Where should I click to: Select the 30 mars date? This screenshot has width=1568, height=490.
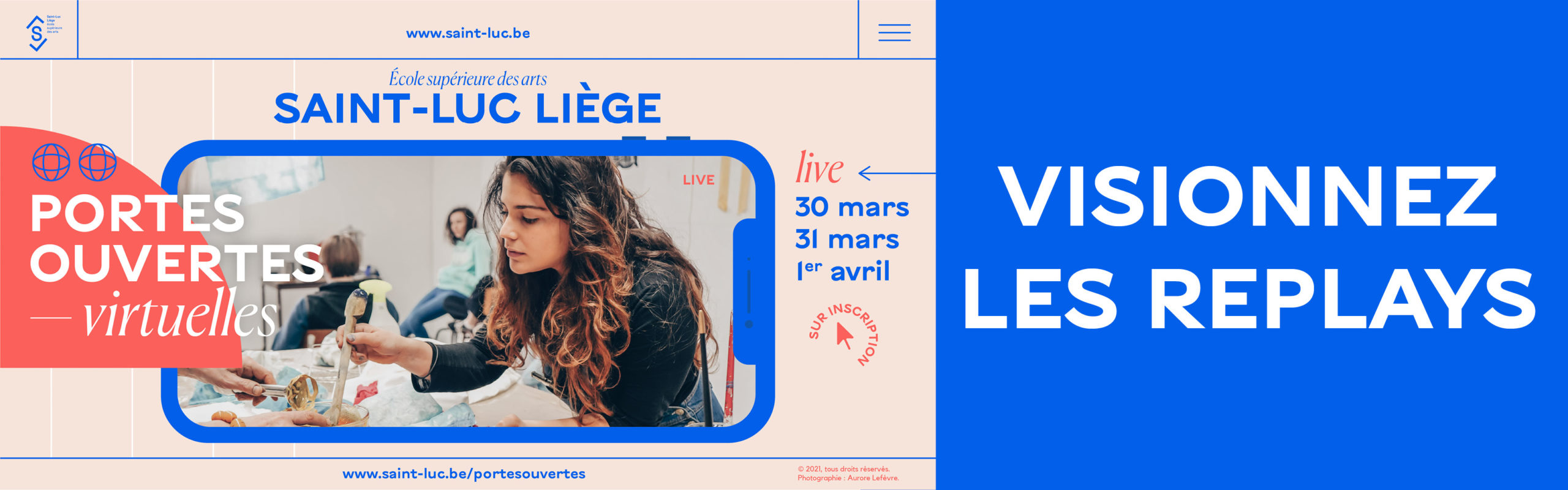tap(852, 207)
